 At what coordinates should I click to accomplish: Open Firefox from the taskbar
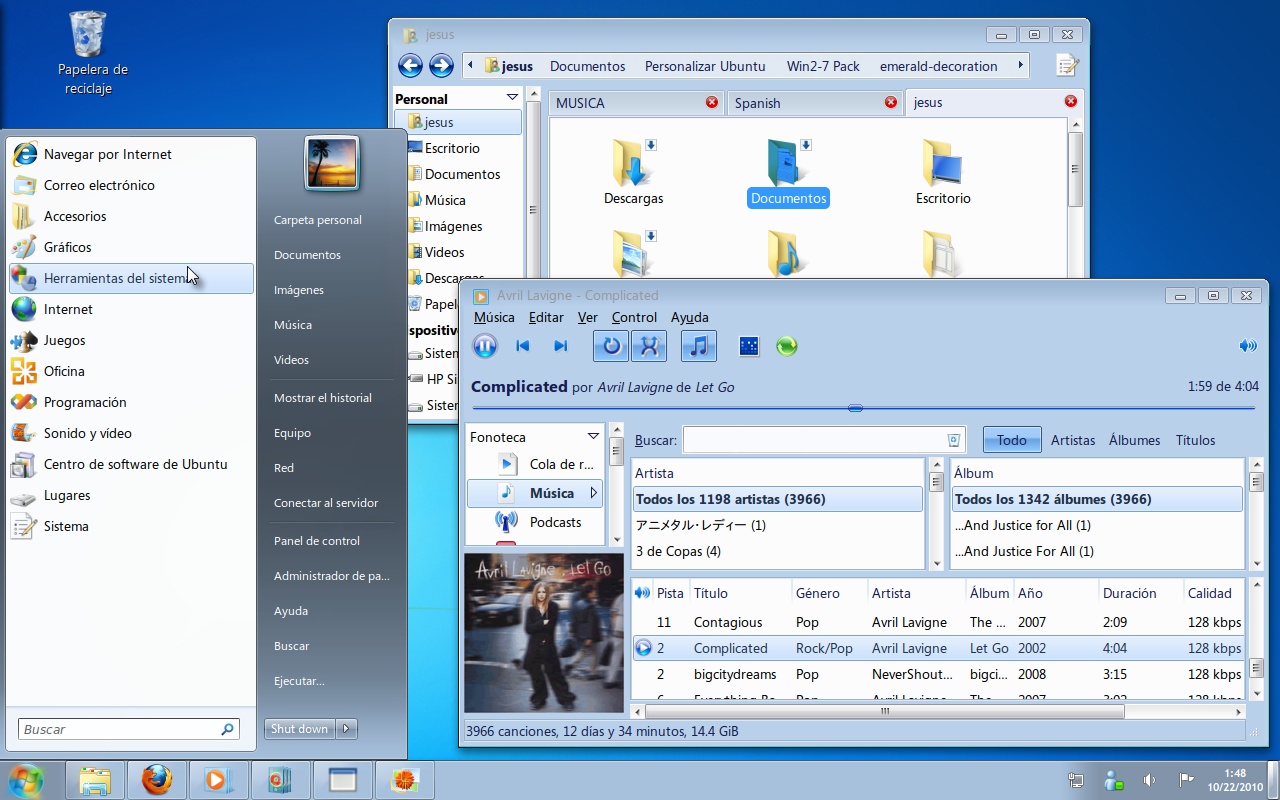click(x=156, y=780)
